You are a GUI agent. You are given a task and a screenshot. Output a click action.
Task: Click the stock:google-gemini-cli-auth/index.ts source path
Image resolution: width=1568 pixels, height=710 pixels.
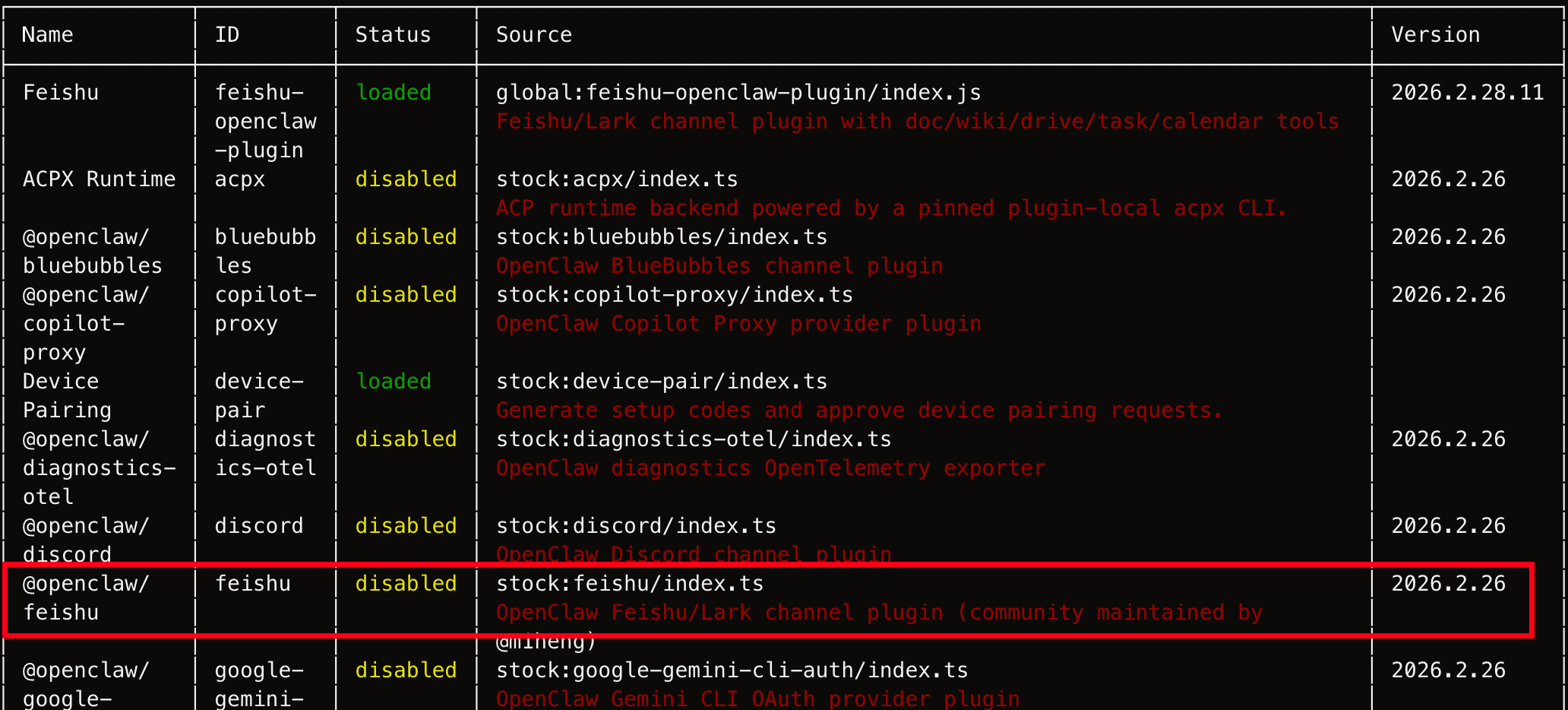coord(732,670)
